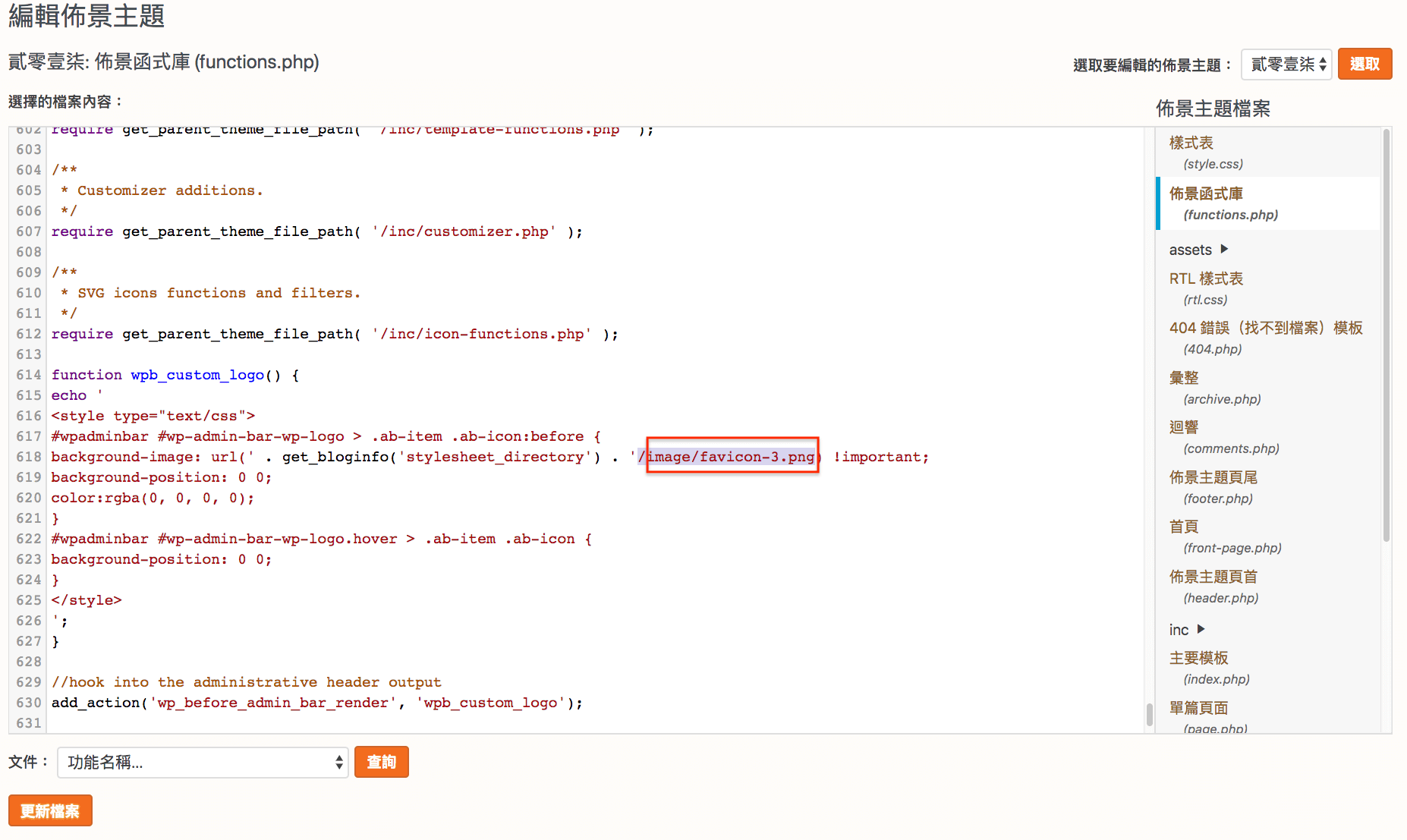Open RTL 樣式表 rtl.css file
The image size is (1407, 840).
point(1205,278)
